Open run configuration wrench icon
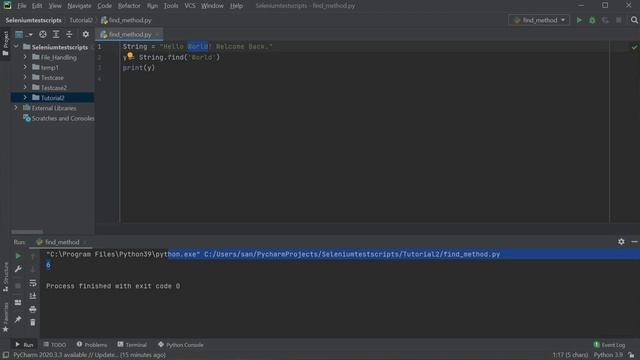This screenshot has width=640, height=360. tap(18, 269)
